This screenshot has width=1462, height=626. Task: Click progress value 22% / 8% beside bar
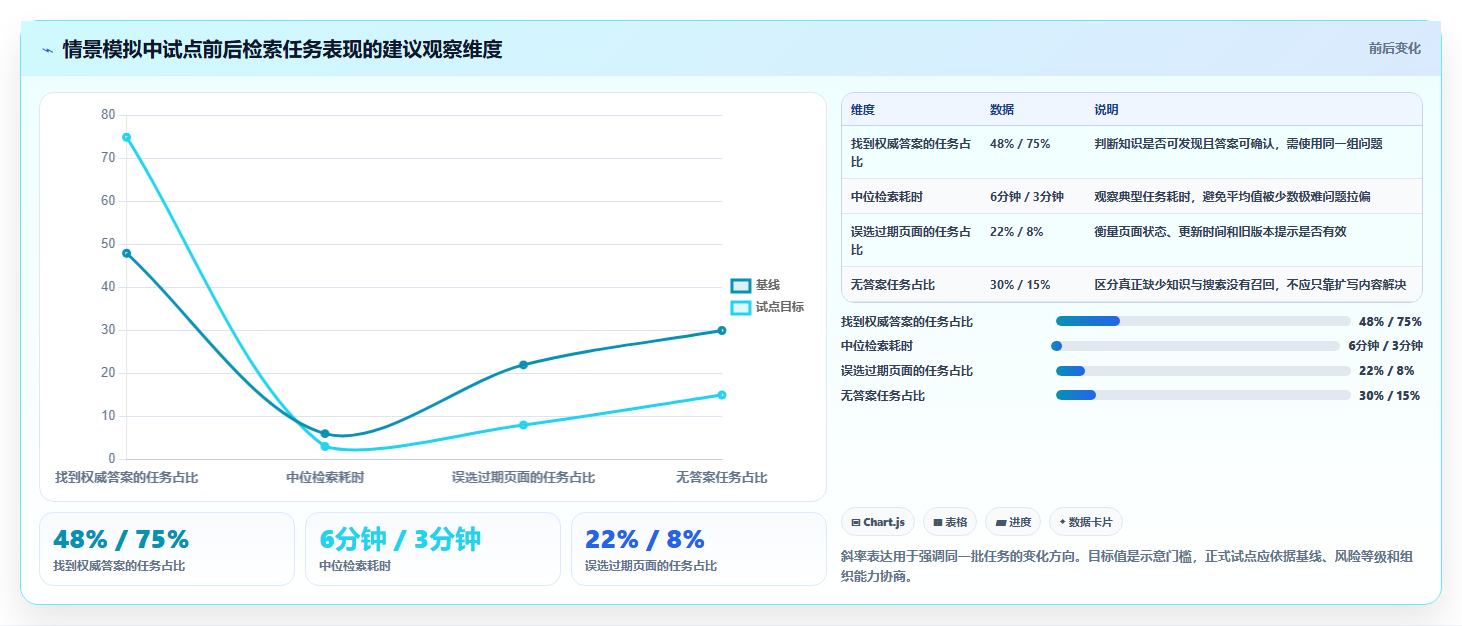coord(1386,371)
